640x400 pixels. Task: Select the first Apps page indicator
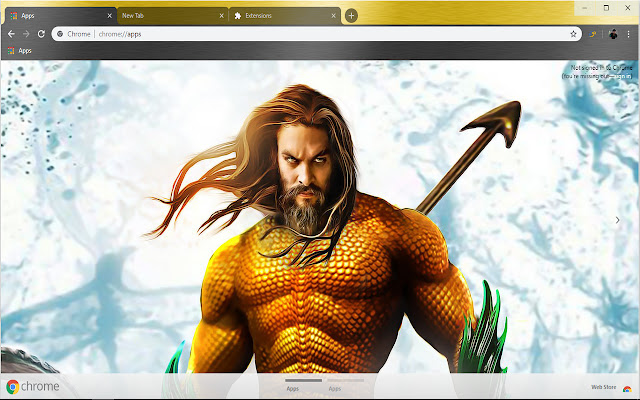pyautogui.click(x=303, y=384)
